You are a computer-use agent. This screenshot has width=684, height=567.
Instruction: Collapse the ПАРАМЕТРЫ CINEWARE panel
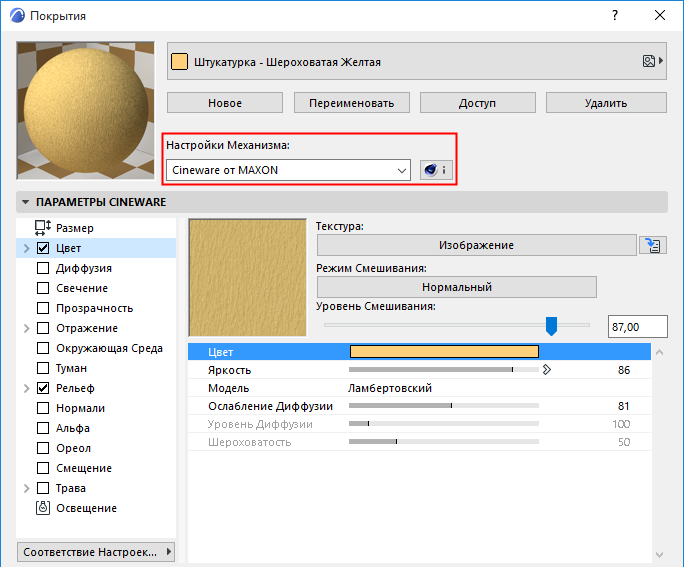25,202
